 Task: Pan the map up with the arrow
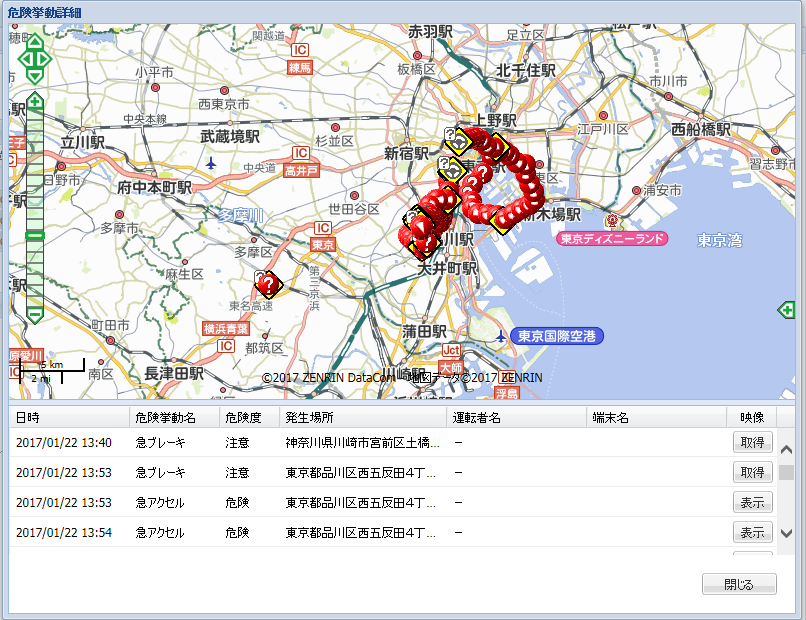pos(35,42)
